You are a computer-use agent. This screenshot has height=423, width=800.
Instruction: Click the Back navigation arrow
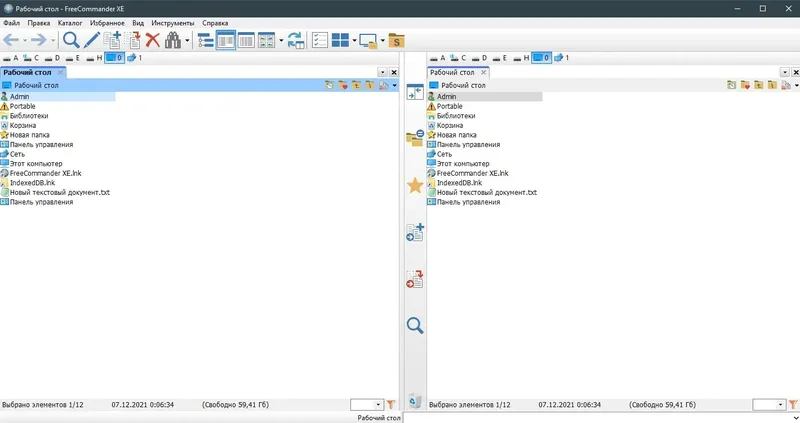(x=11, y=40)
